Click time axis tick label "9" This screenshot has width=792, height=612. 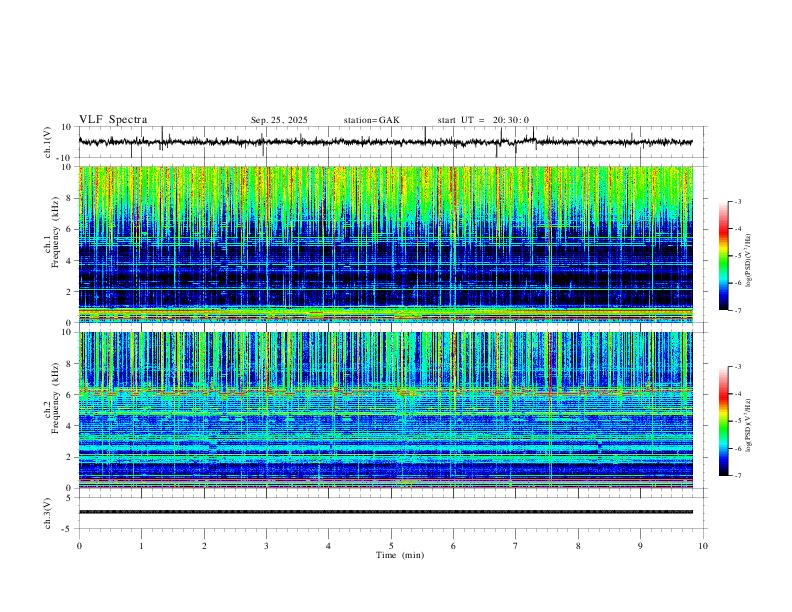(x=640, y=546)
